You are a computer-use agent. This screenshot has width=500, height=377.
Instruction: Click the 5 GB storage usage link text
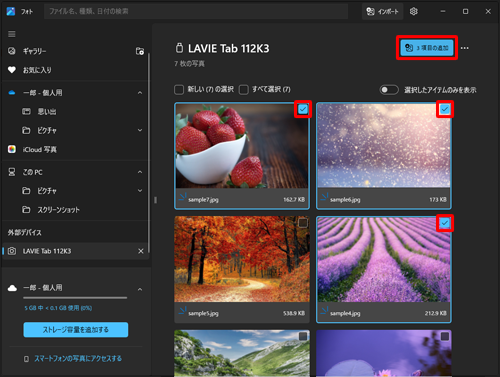click(x=58, y=308)
